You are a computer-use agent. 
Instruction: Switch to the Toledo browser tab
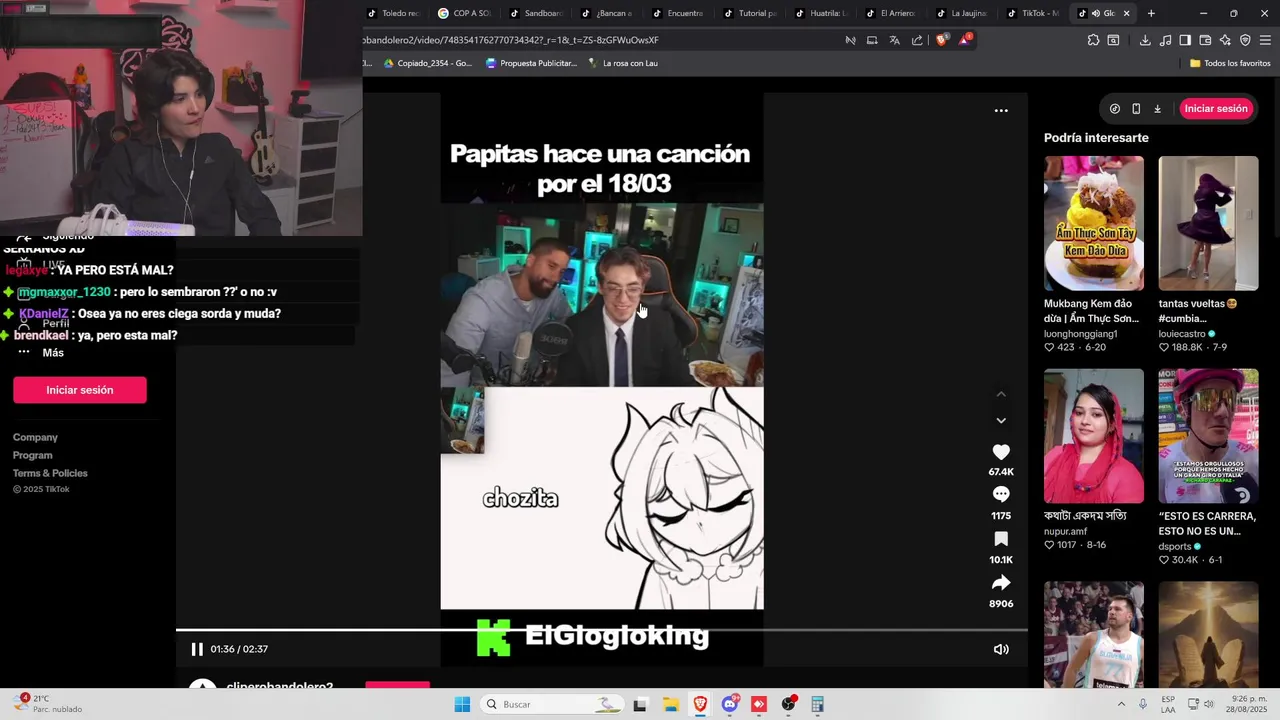394,13
